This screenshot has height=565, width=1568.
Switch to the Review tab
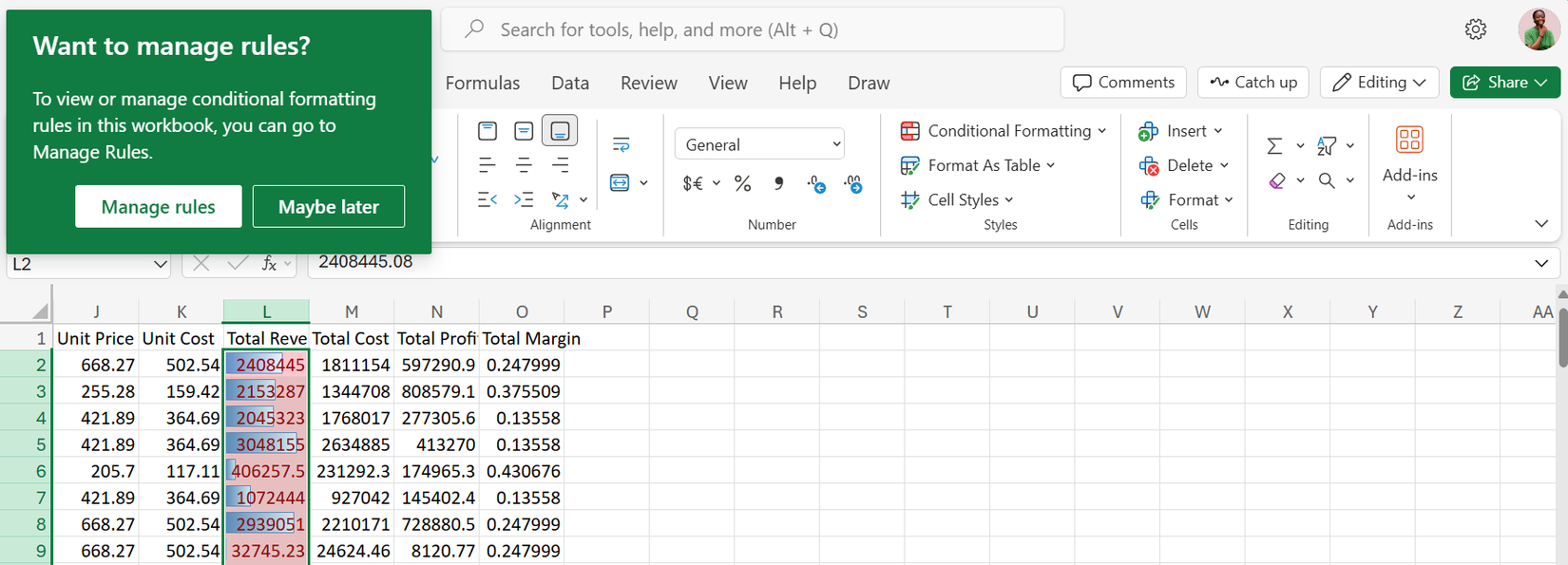(x=648, y=83)
